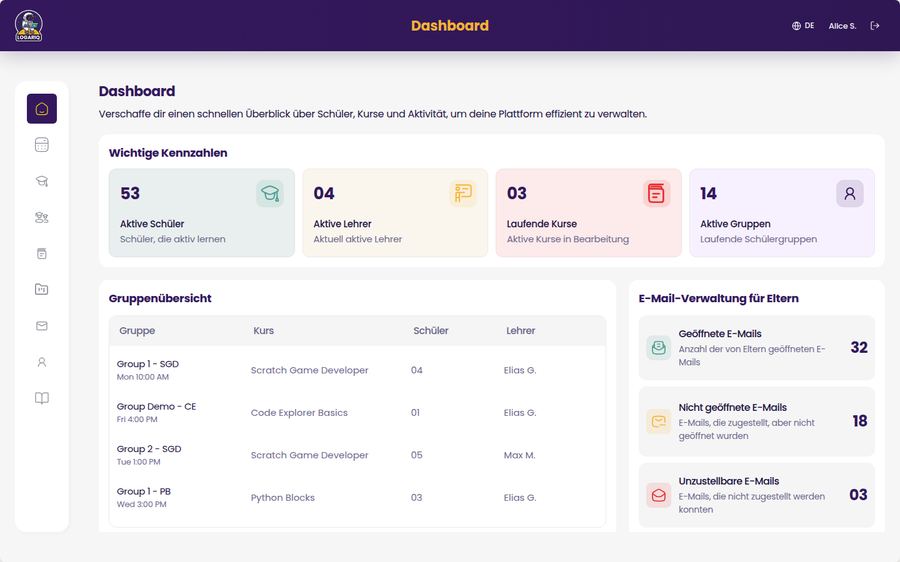Click teacher board icon in Aktive Lehrer card

click(463, 193)
